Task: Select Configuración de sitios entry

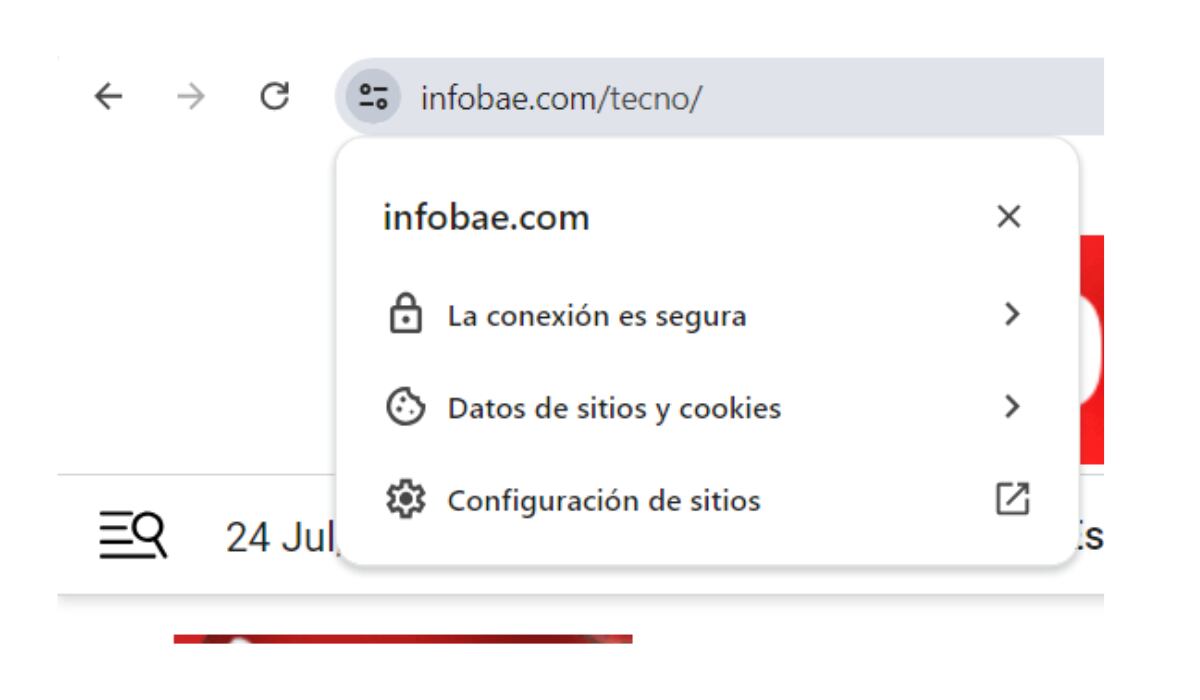Action: (707, 499)
